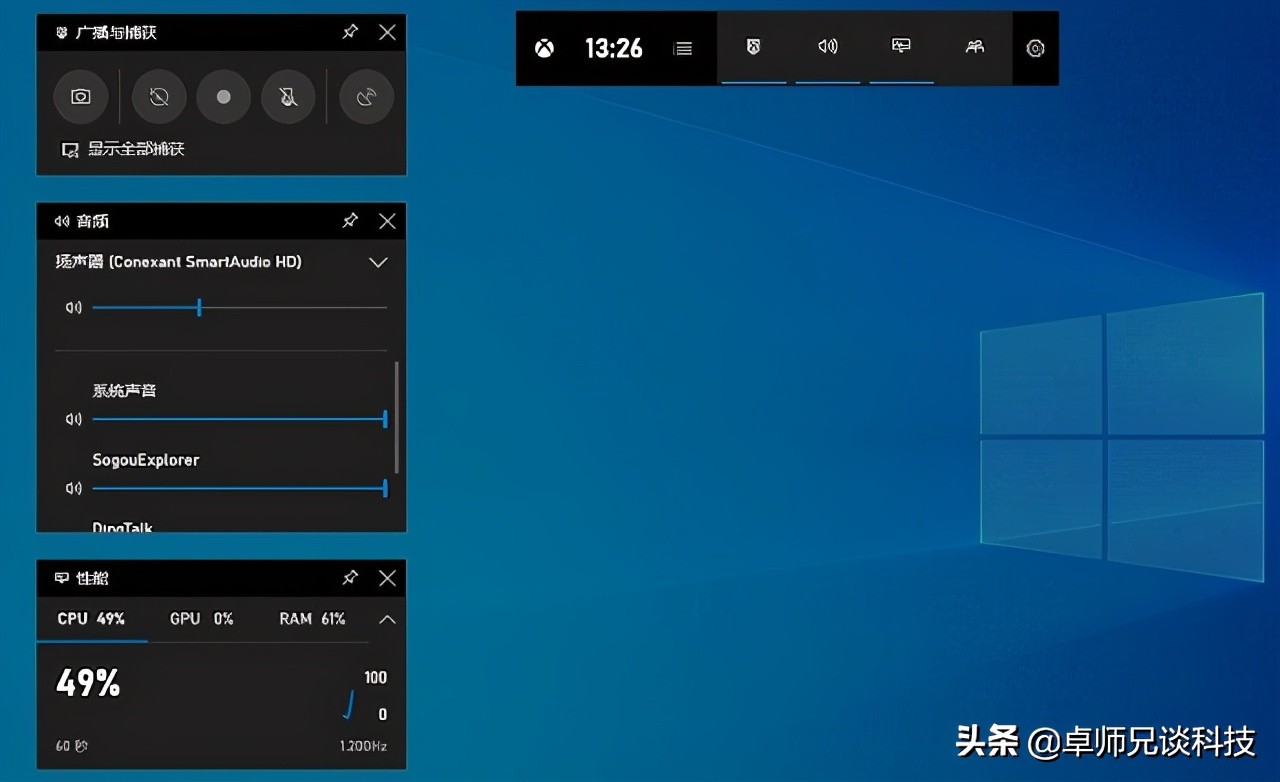The width and height of the screenshot is (1280, 782).
Task: Record the last 30 seconds
Action: click(159, 97)
